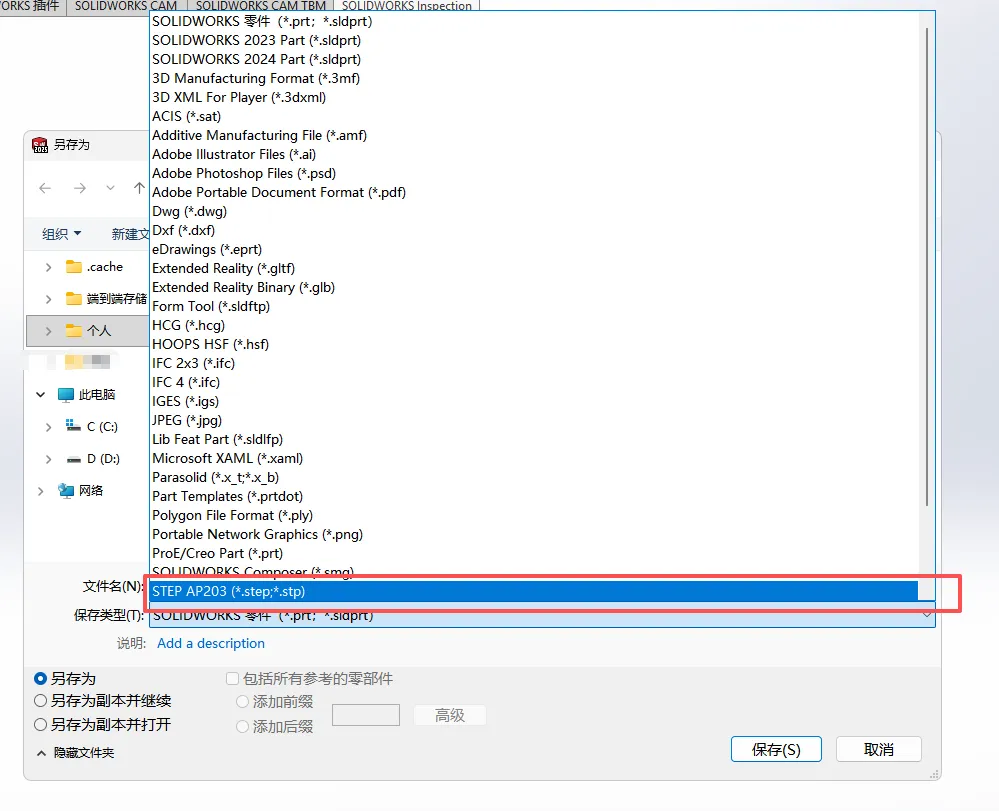Choose 3D Manufacturing Format (*.3mf)

[x=535, y=78]
